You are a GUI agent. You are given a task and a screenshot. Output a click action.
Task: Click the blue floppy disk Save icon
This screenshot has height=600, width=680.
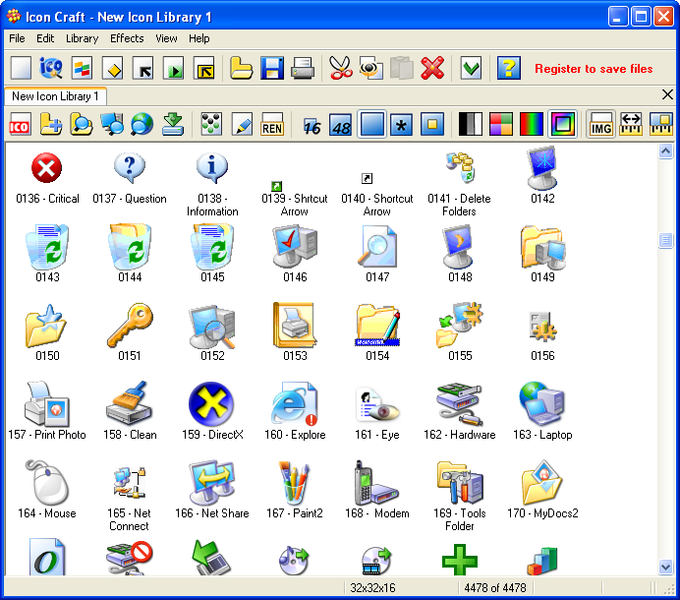click(x=272, y=68)
